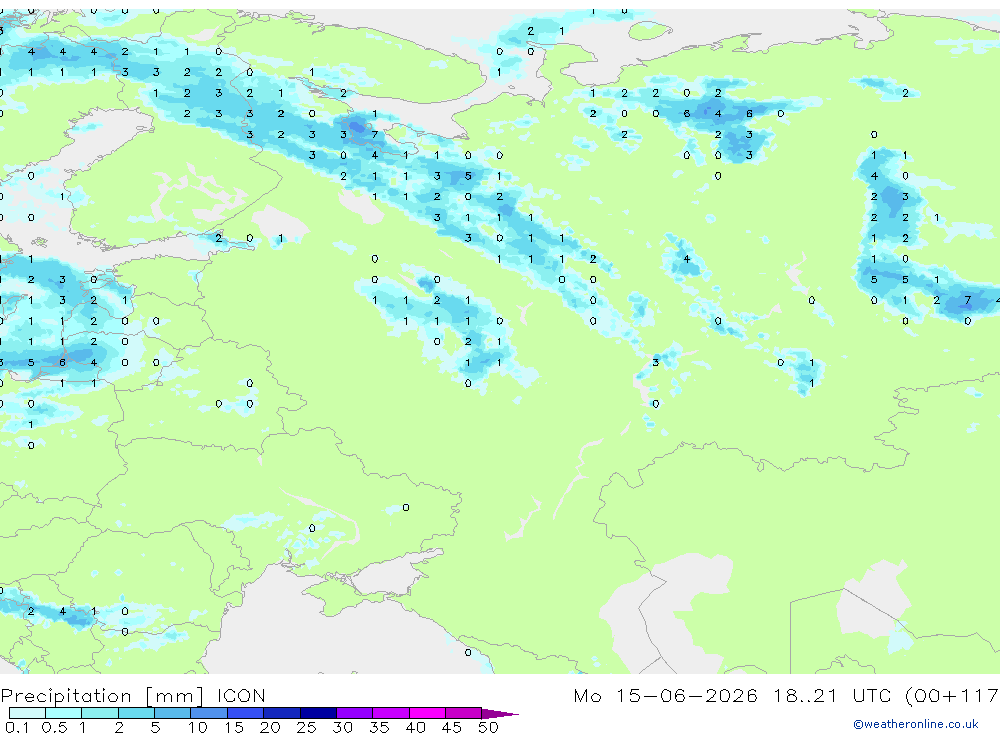This screenshot has height=733, width=1000.
Task: Select the 1–2 mm legend color swatch
Action: pyautogui.click(x=100, y=713)
